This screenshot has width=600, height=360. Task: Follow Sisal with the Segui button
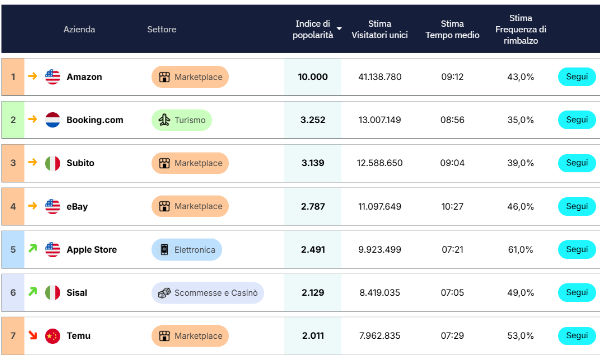pyautogui.click(x=577, y=292)
